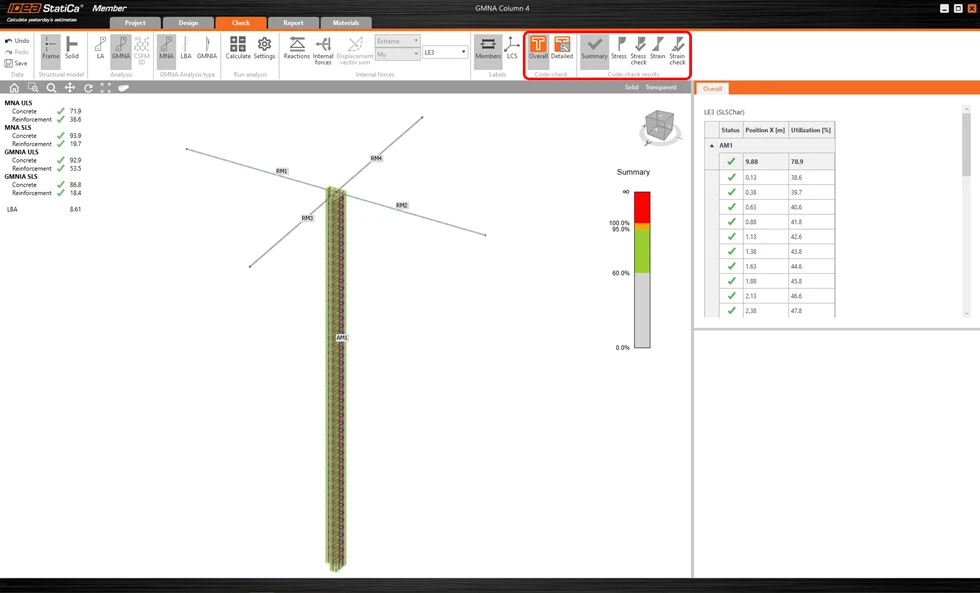This screenshot has height=593, width=980.
Task: Click the red zone of Summary color scale
Action: click(x=642, y=207)
